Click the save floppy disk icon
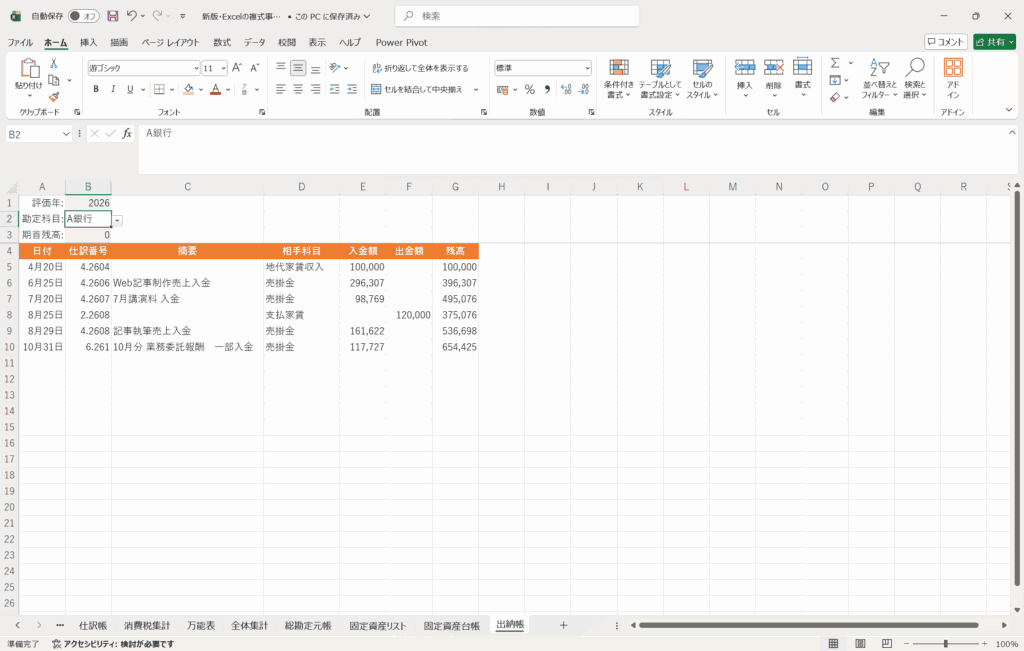This screenshot has width=1024, height=651. click(112, 16)
